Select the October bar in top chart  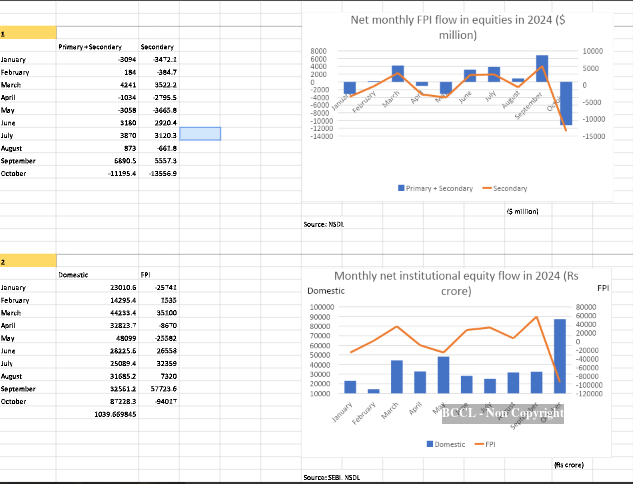coord(566,103)
